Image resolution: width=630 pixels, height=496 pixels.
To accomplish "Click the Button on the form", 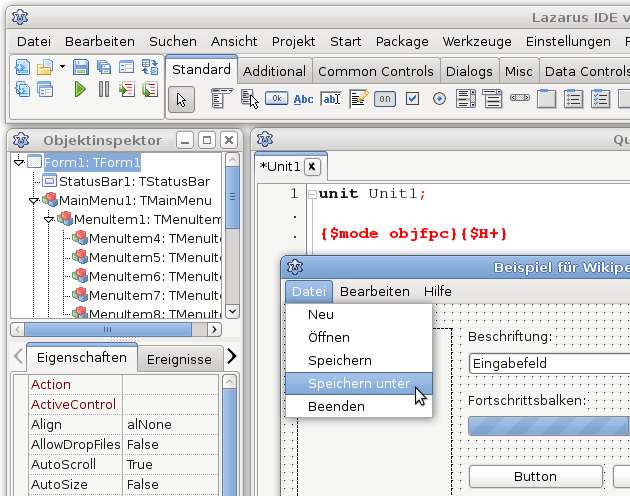I will tap(536, 477).
